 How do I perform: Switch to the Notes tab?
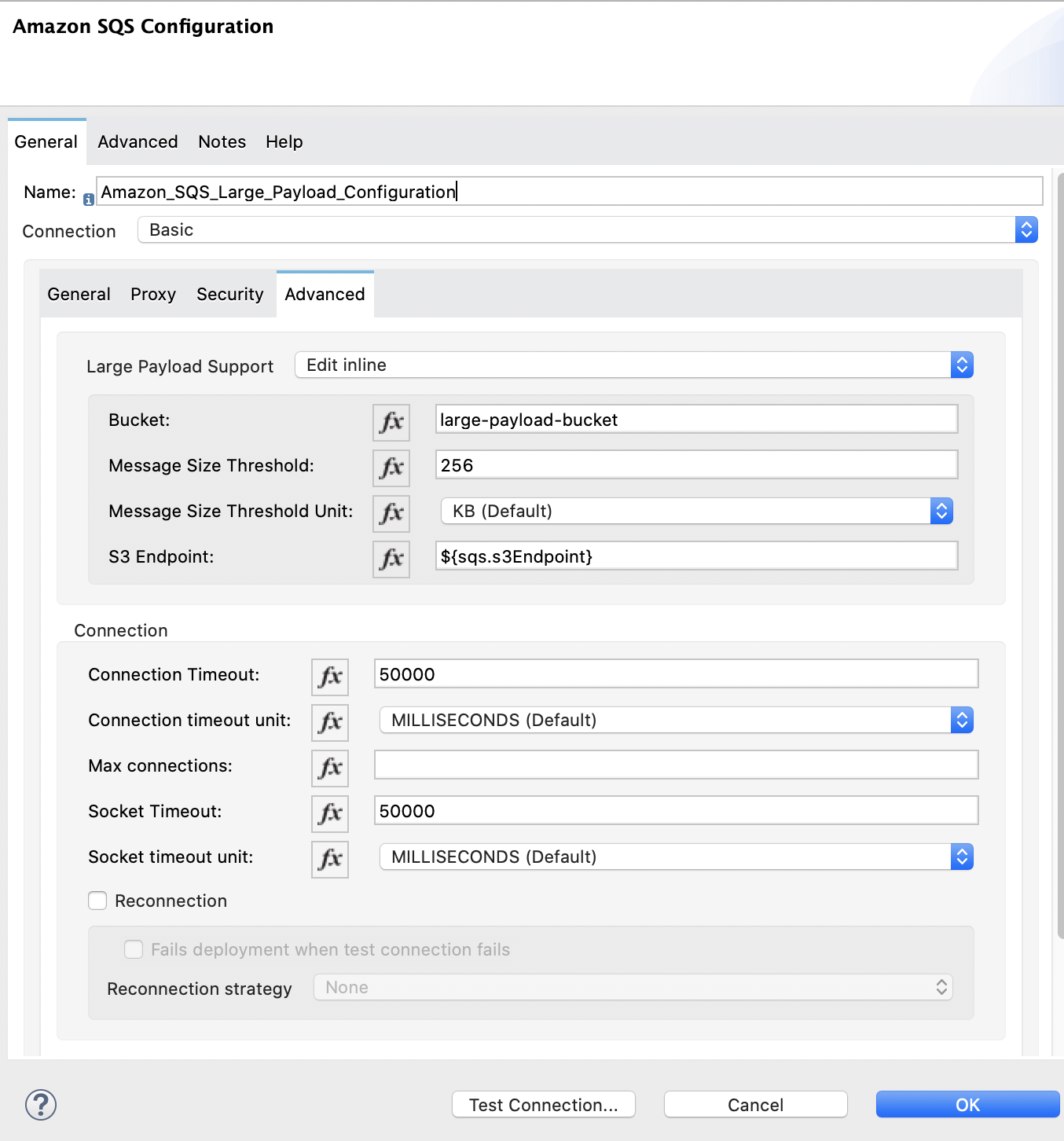tap(222, 141)
